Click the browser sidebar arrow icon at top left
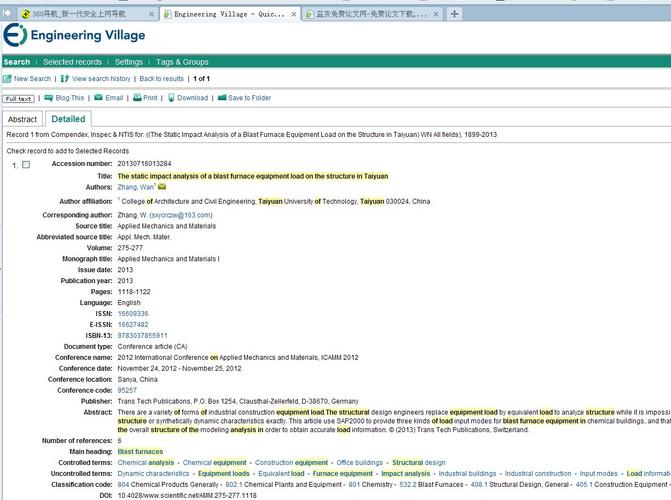 [x=7, y=13]
